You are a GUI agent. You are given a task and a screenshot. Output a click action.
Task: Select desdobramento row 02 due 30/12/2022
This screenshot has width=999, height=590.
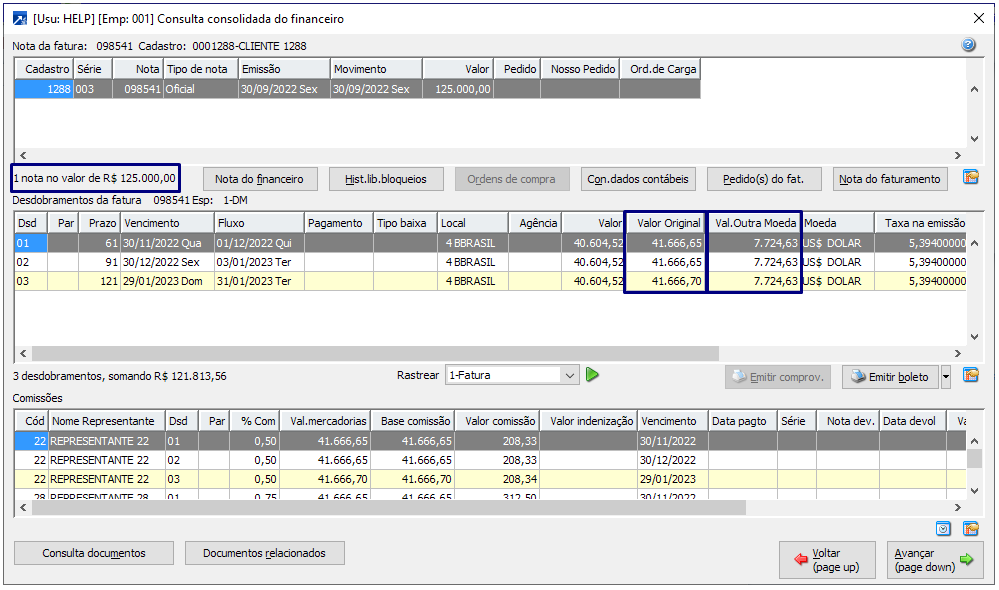point(166,262)
